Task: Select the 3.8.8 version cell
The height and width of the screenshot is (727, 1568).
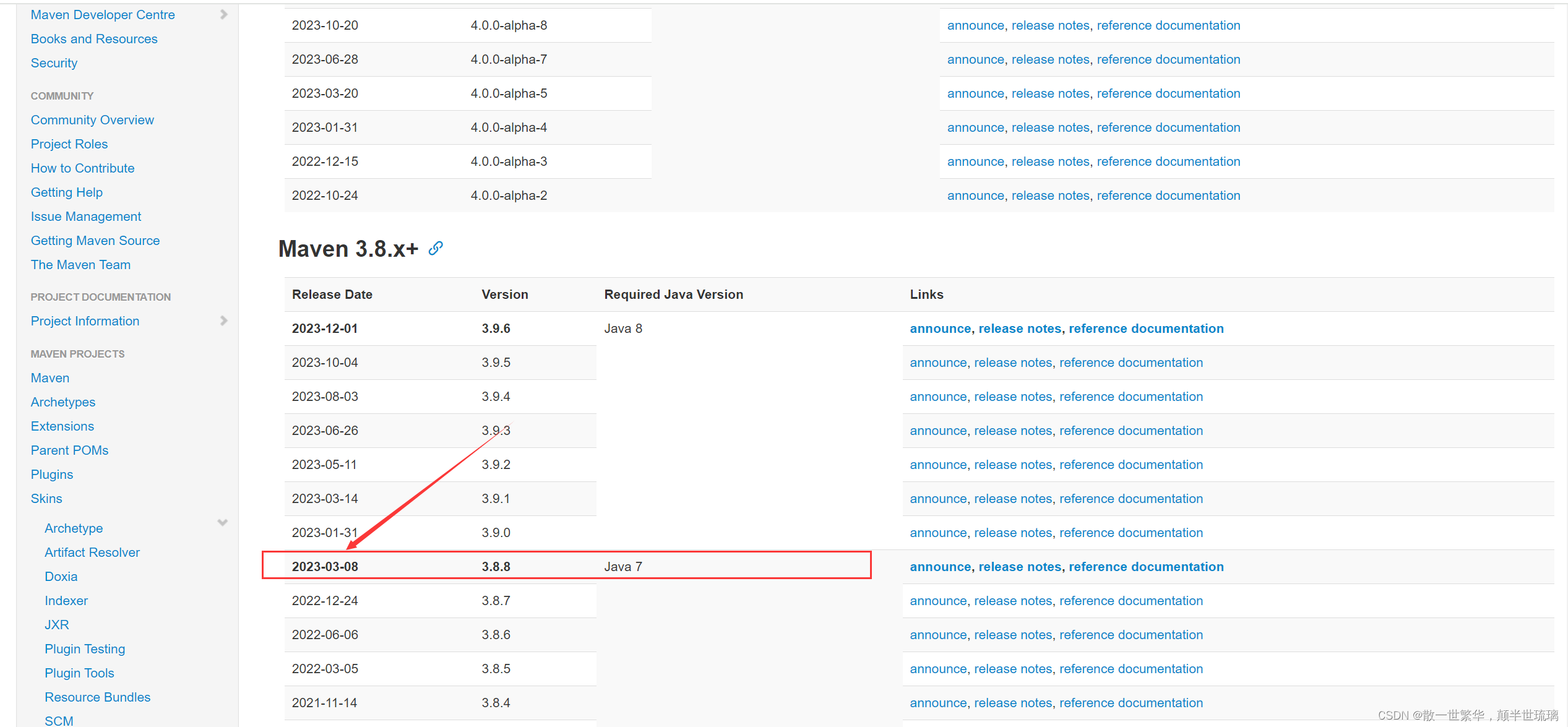Action: coord(496,567)
